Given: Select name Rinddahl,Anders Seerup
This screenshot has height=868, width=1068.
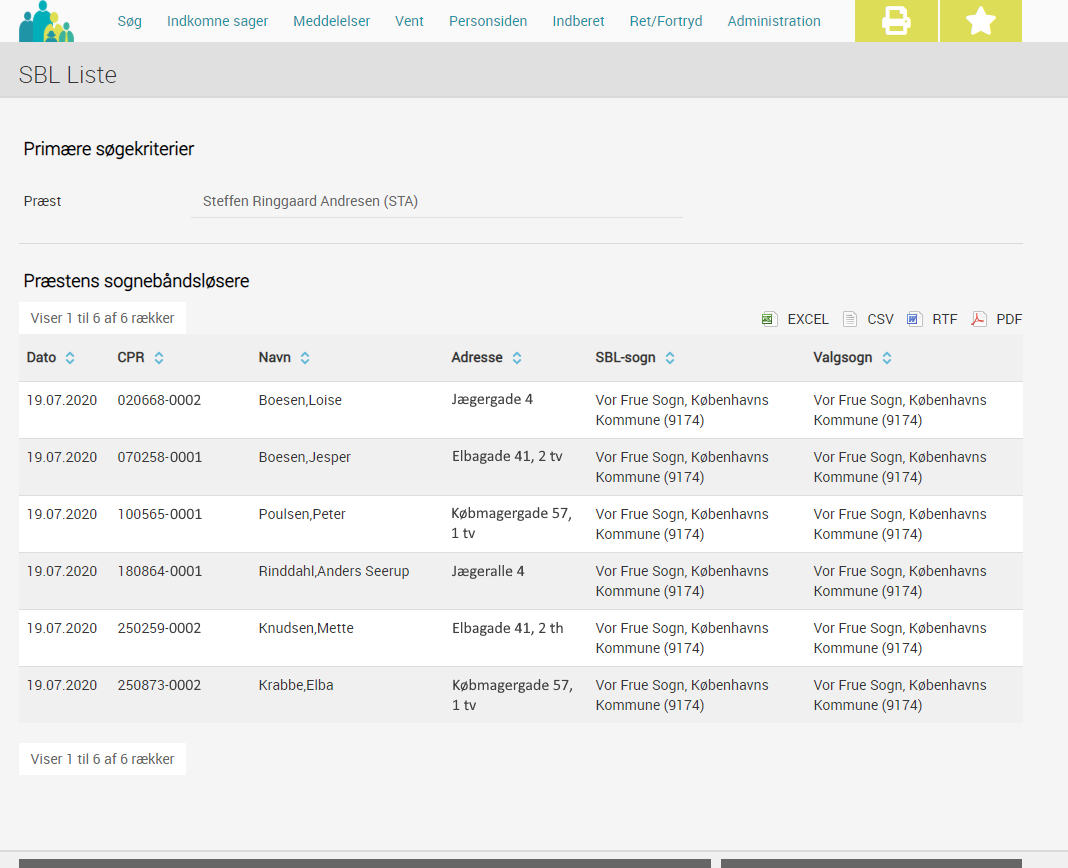Looking at the screenshot, I should tap(334, 571).
